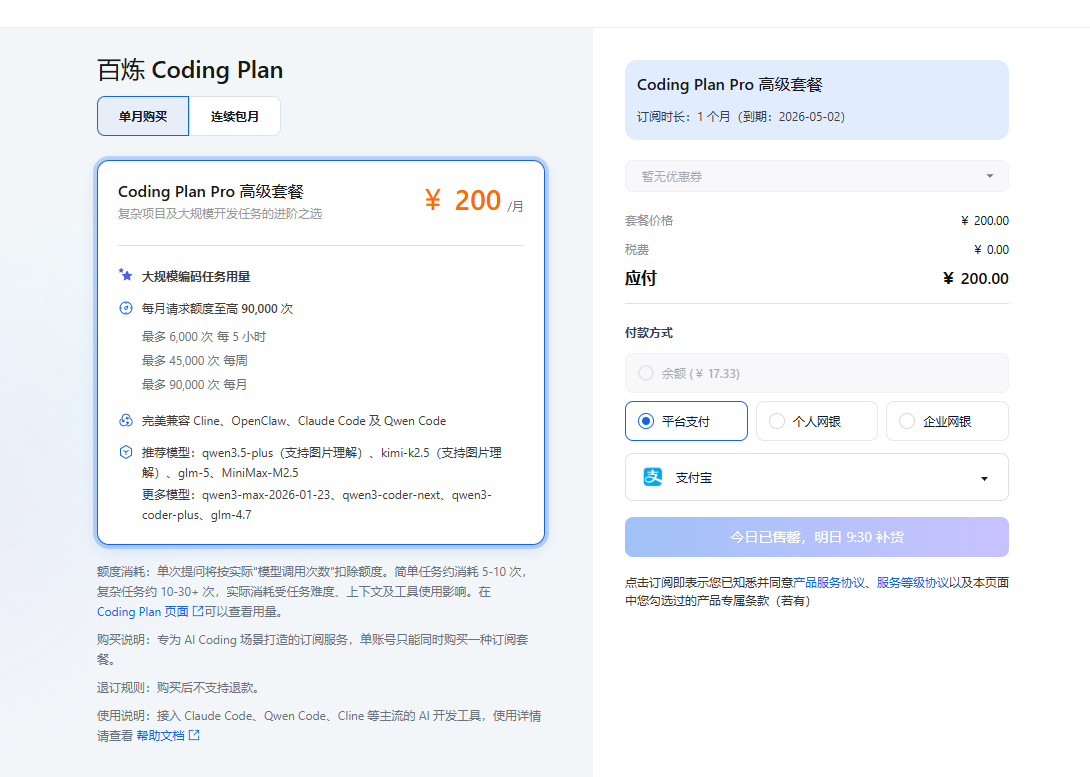This screenshot has width=1090, height=777.
Task: Click the 最多 6,000 次 每 5 小时 line
Action: tap(204, 336)
